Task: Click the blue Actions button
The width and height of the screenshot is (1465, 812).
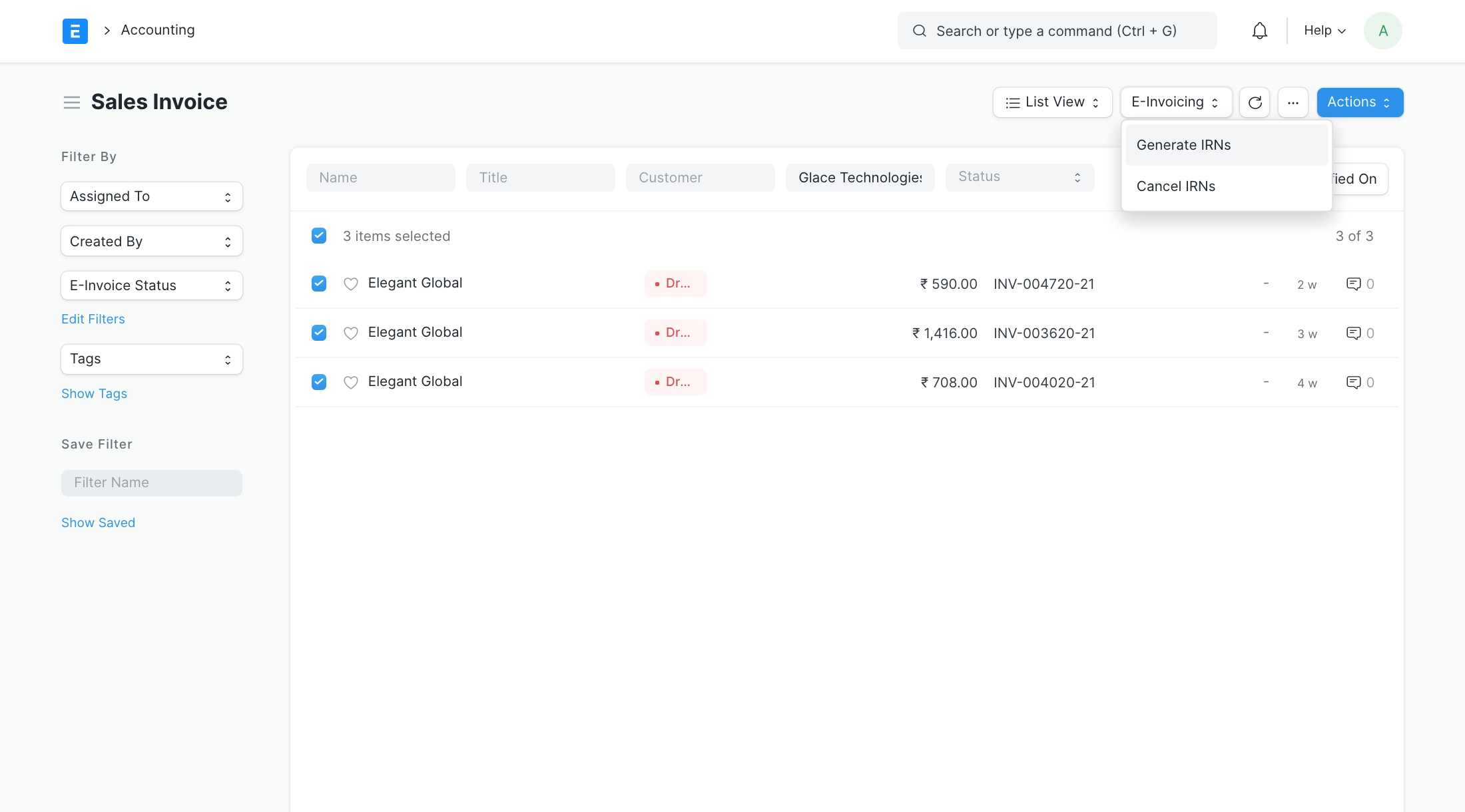Action: [x=1359, y=102]
